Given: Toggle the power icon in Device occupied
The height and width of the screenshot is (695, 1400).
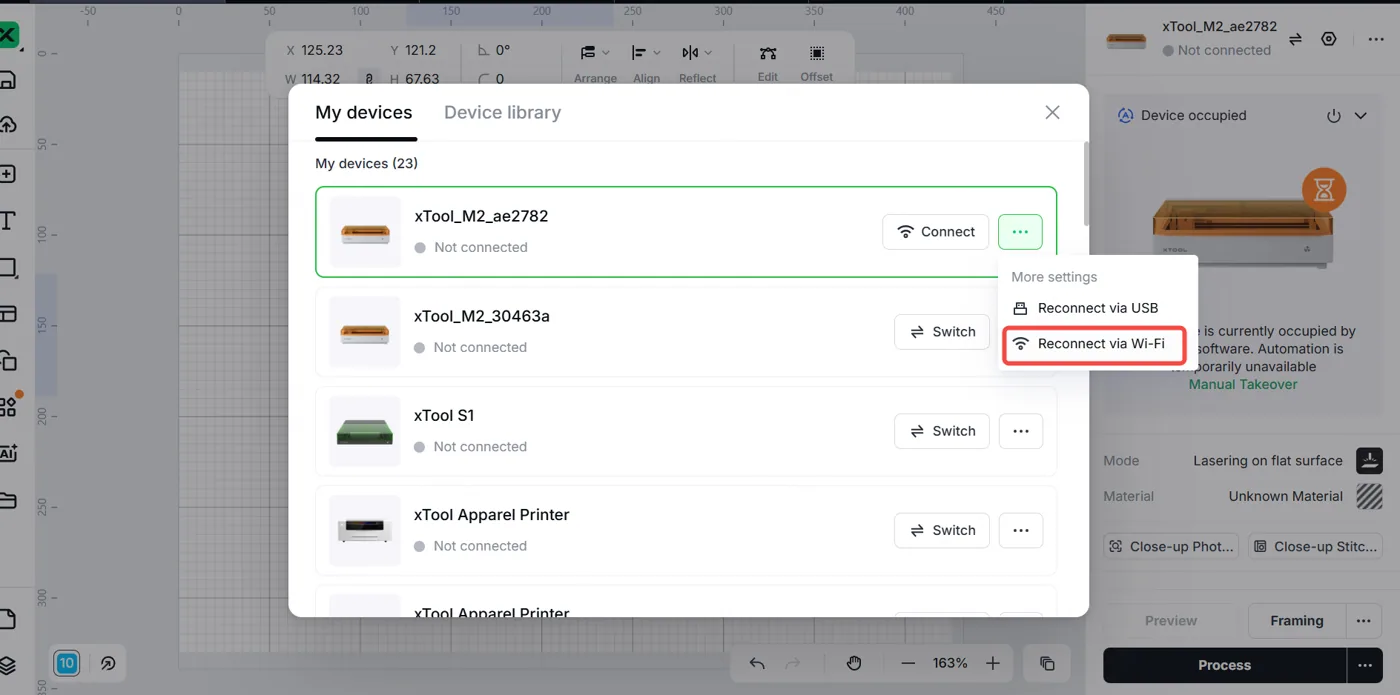Looking at the screenshot, I should click(1333, 116).
